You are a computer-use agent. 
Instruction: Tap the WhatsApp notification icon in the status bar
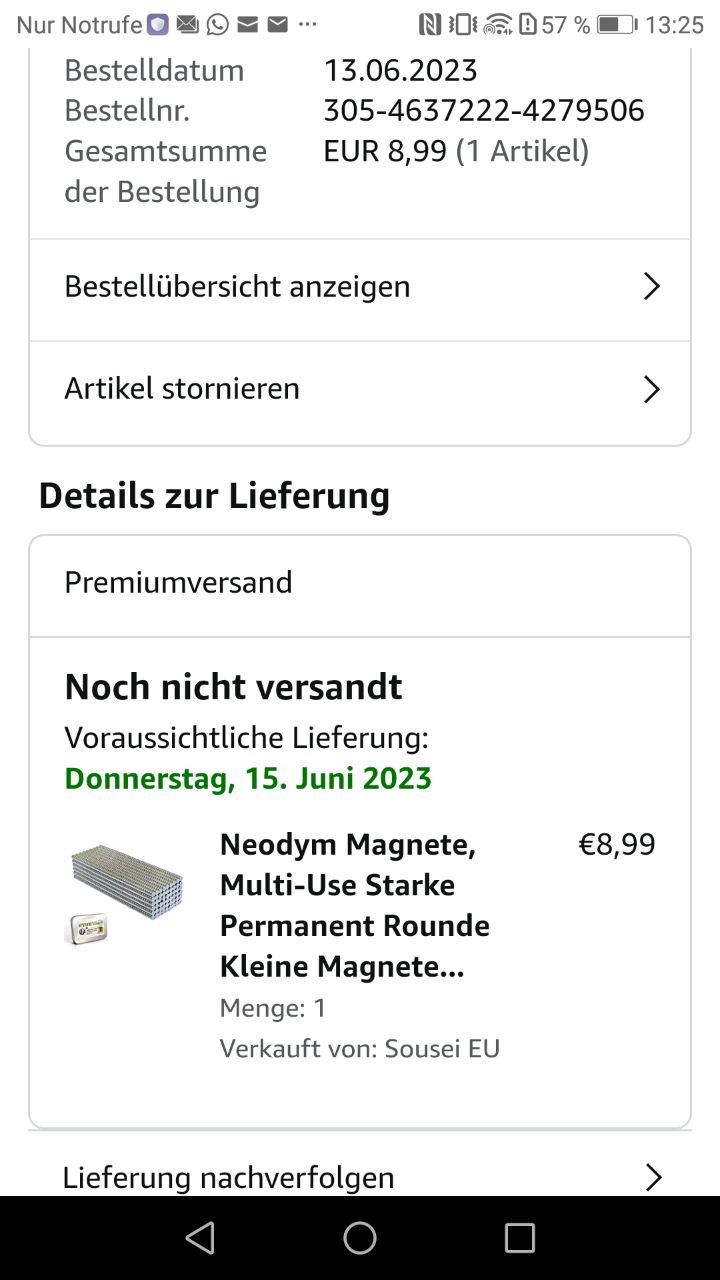[217, 25]
